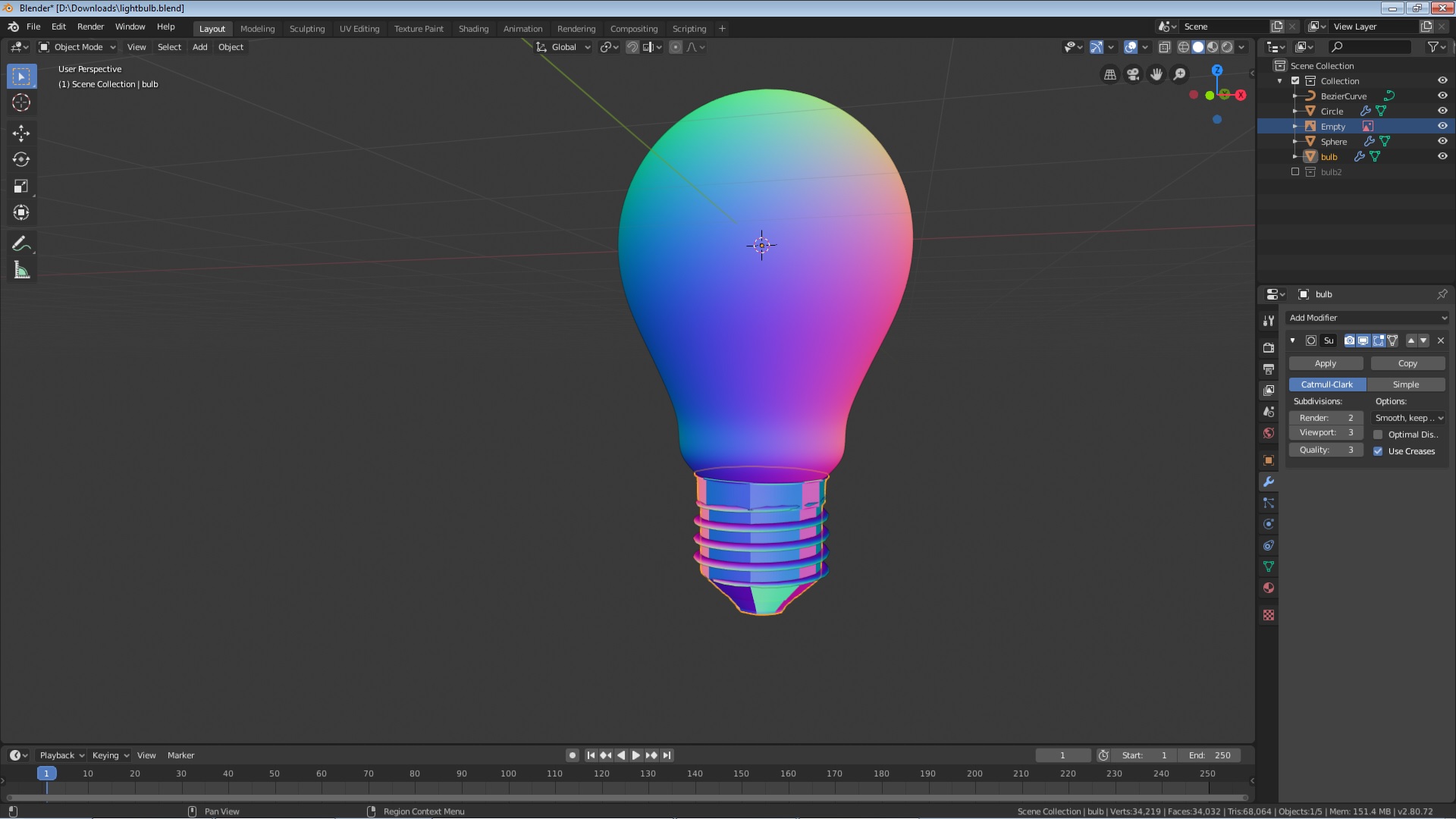Toggle modifier display in render camera icon
The width and height of the screenshot is (1456, 819).
[1349, 340]
